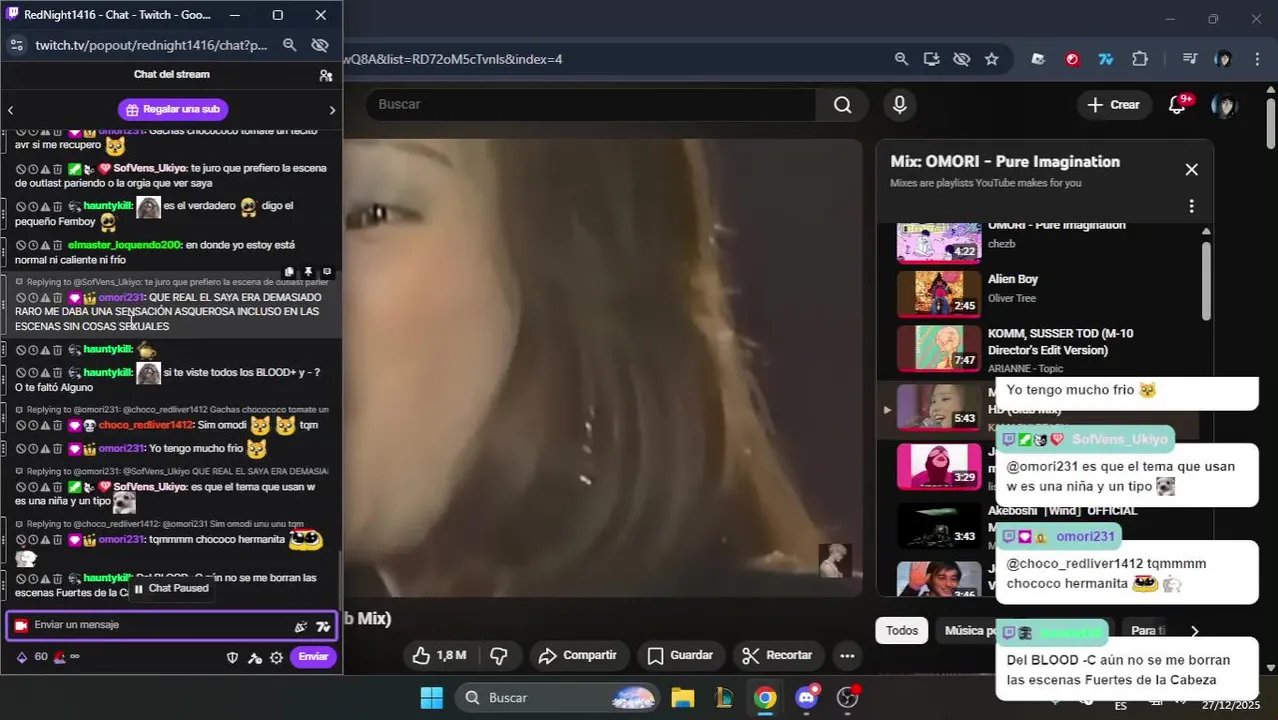Viewport: 1278px width, 720px height.
Task: Open the Chrome three-dot menu
Action: pyautogui.click(x=1256, y=59)
